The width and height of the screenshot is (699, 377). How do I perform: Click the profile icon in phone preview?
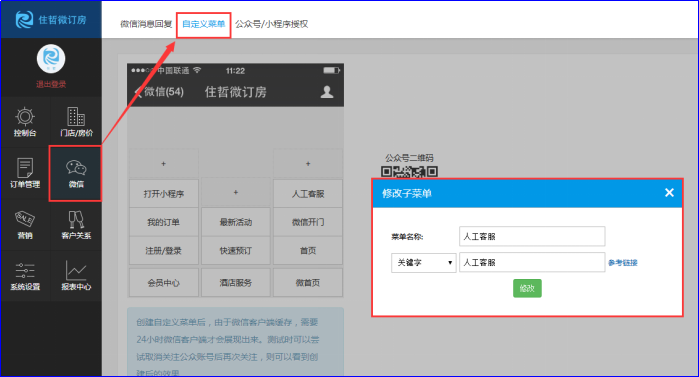(327, 92)
